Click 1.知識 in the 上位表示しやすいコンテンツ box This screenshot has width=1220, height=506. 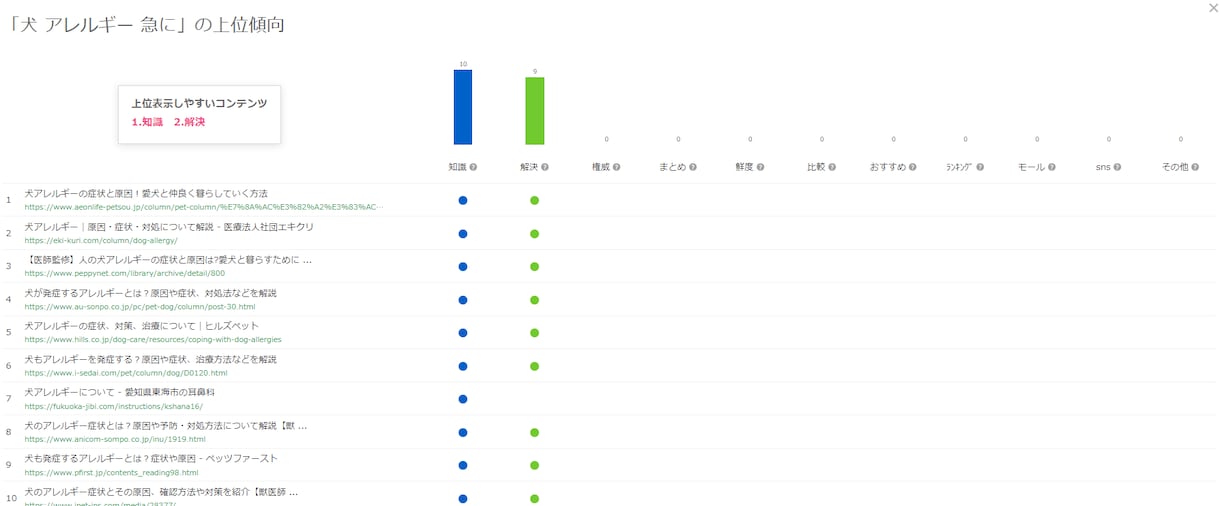[147, 122]
